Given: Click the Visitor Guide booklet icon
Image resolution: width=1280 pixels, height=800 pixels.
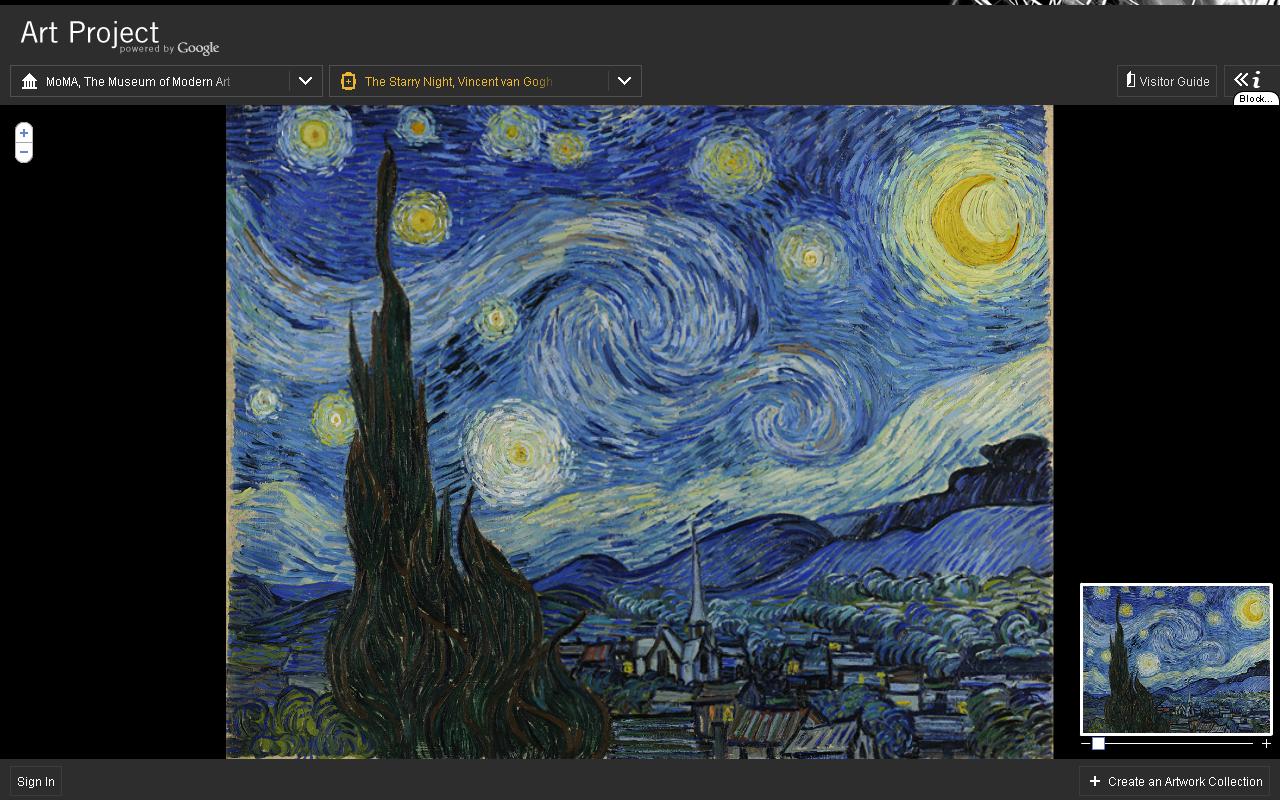Looking at the screenshot, I should [1130, 80].
